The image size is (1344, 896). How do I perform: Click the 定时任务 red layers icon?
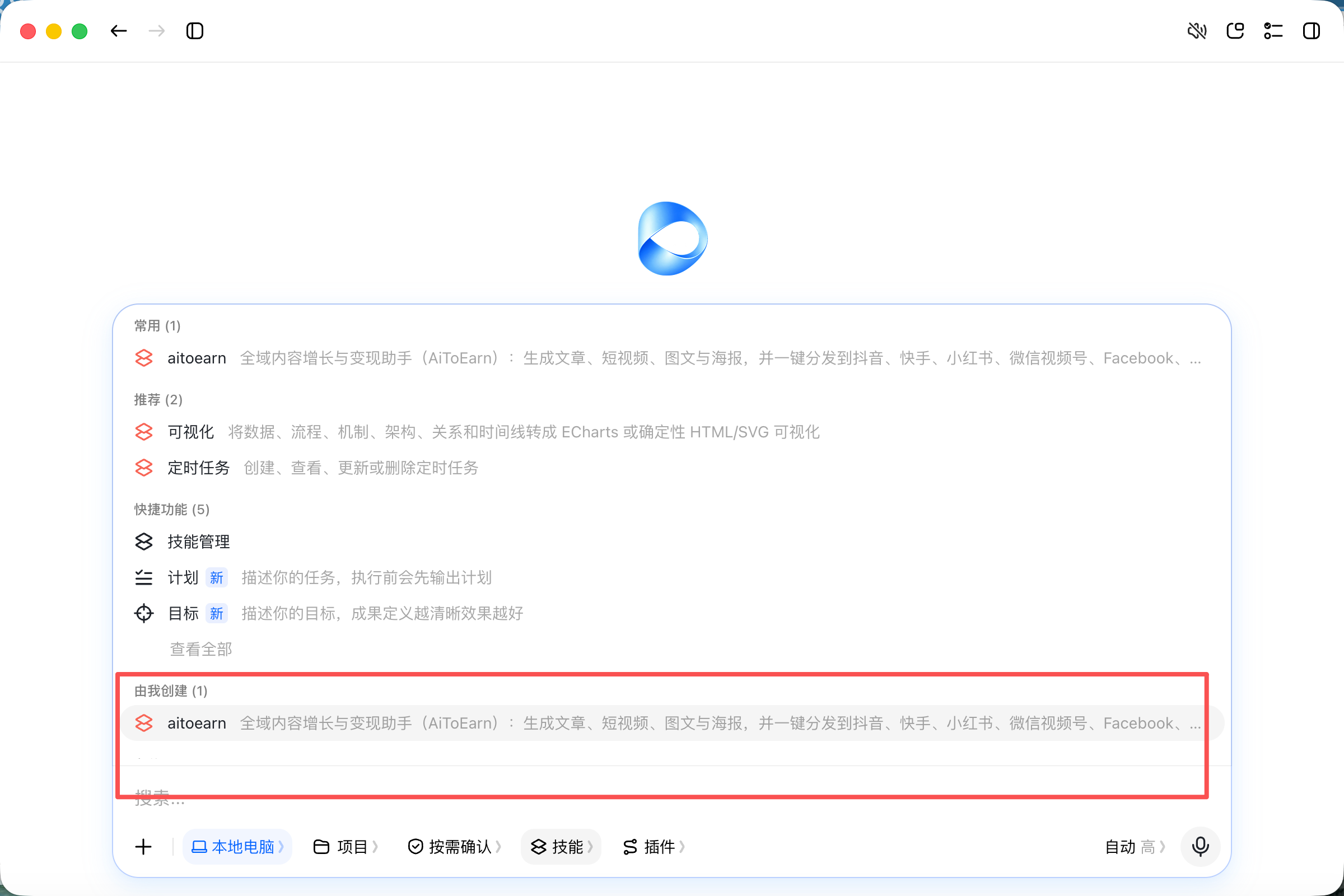pyautogui.click(x=144, y=468)
